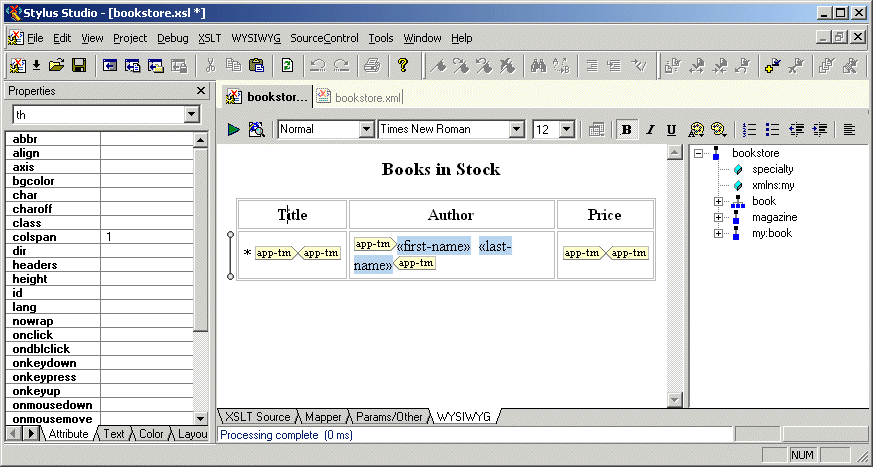The height and width of the screenshot is (467, 873).
Task: Close the Properties panel with X button
Action: 202,91
